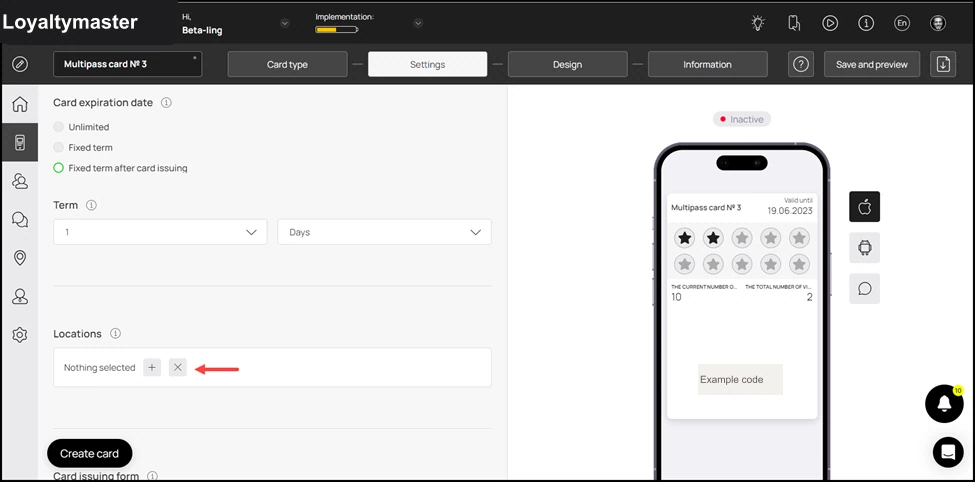Expand the Implementation dropdown
The height and width of the screenshot is (482, 975).
pos(418,24)
